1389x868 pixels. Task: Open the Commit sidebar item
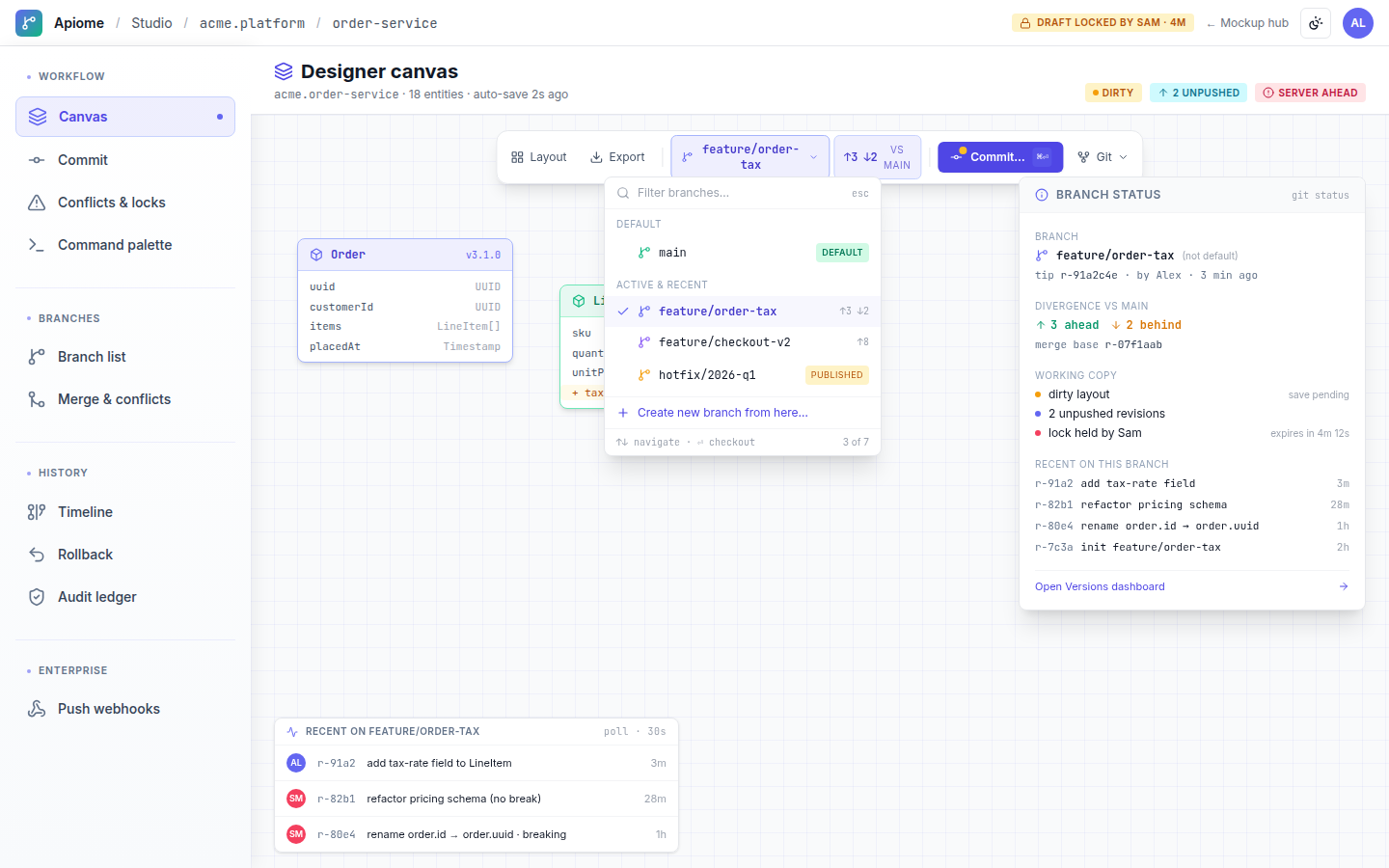(125, 160)
